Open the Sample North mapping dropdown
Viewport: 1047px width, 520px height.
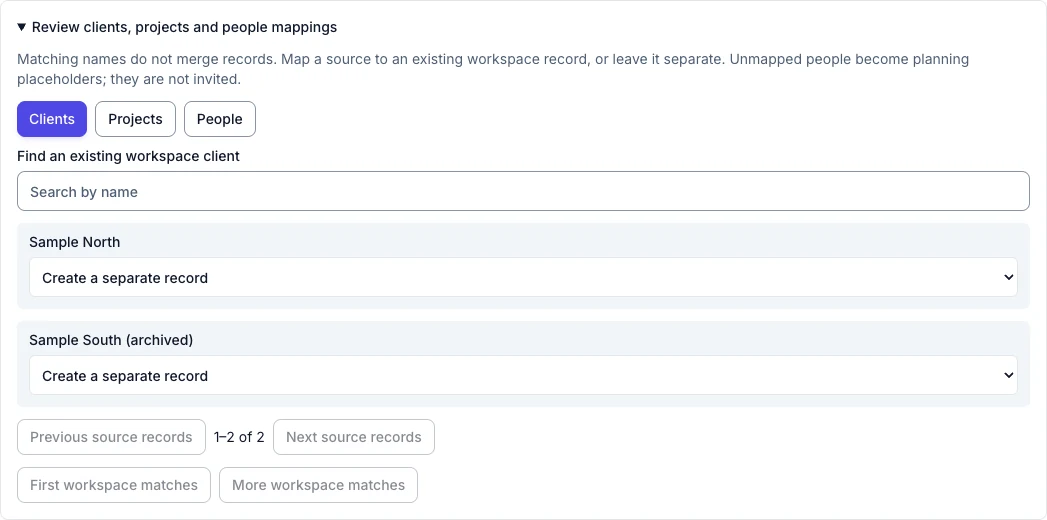[x=524, y=278]
